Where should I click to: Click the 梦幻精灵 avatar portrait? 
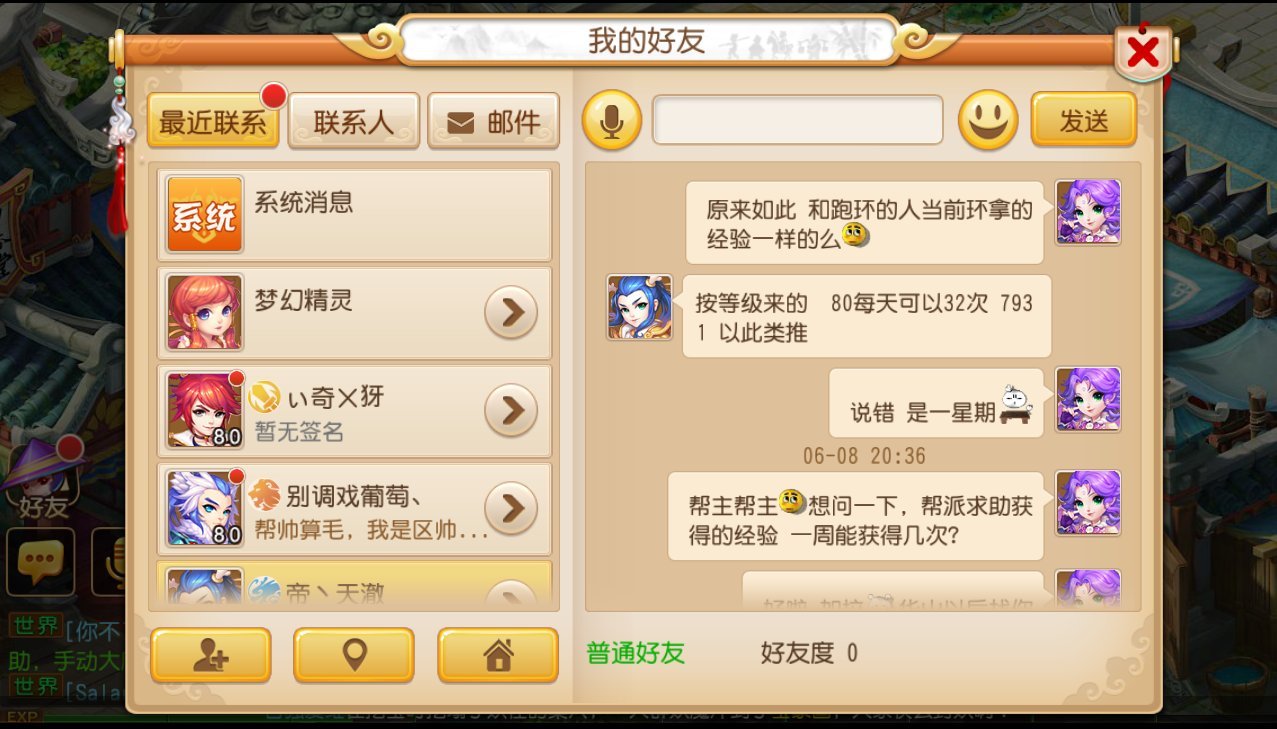tap(204, 312)
